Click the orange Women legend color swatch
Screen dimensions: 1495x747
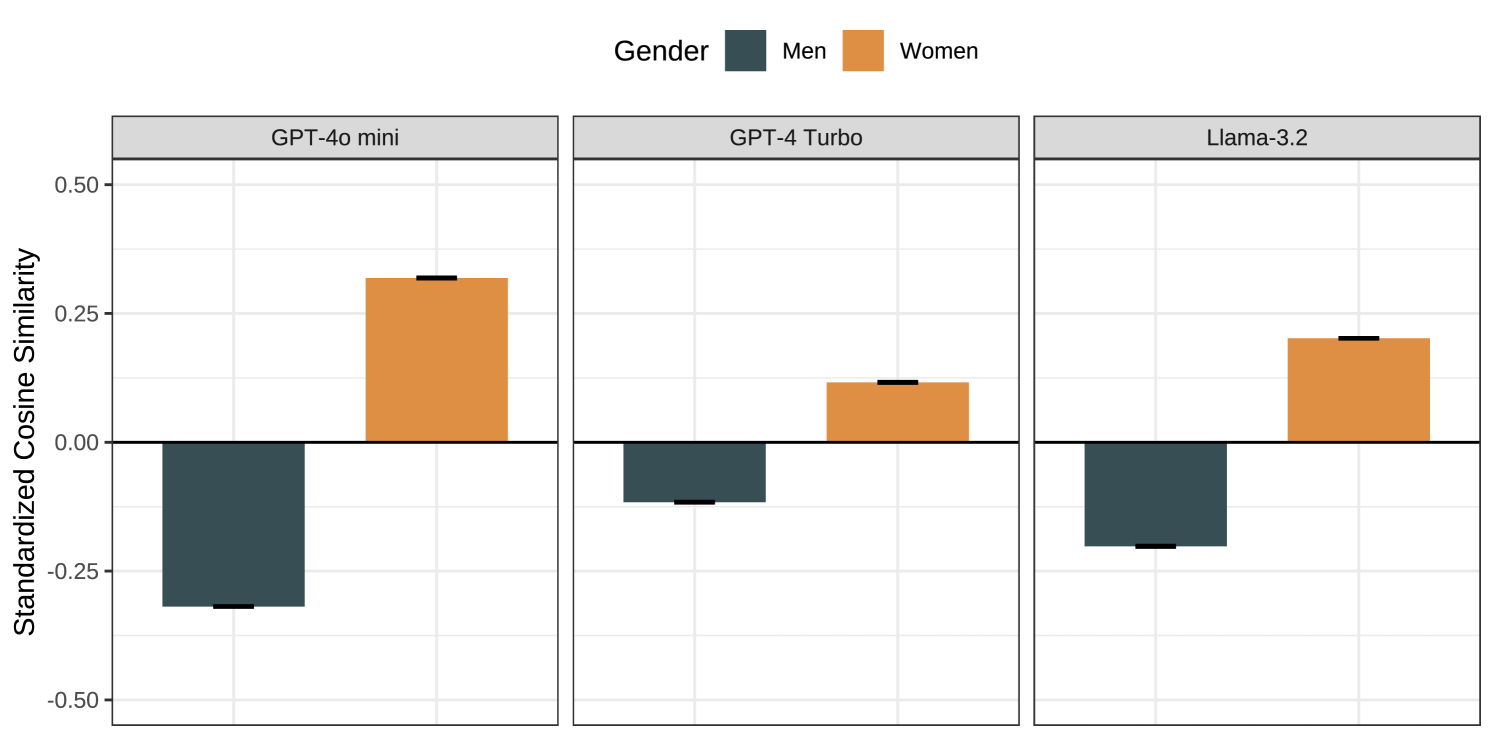point(862,51)
